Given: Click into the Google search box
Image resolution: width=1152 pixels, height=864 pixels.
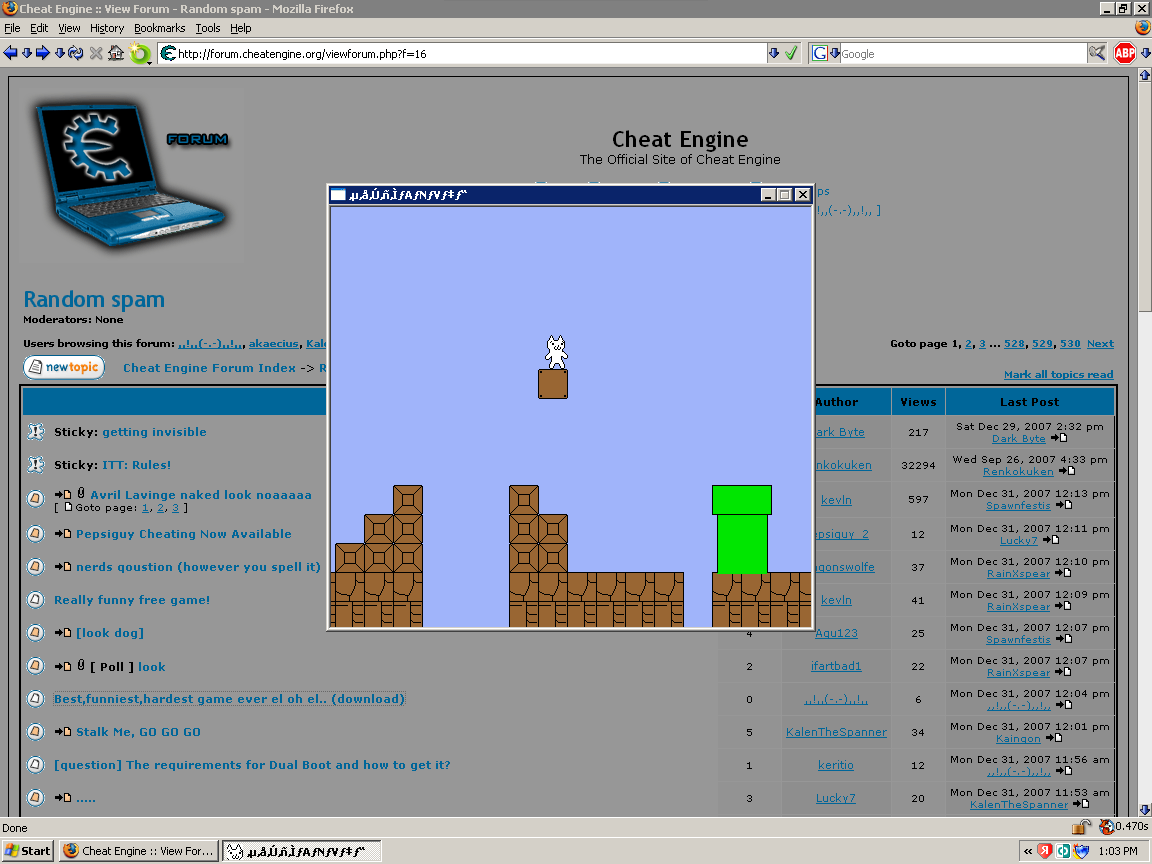Looking at the screenshot, I should [x=962, y=54].
